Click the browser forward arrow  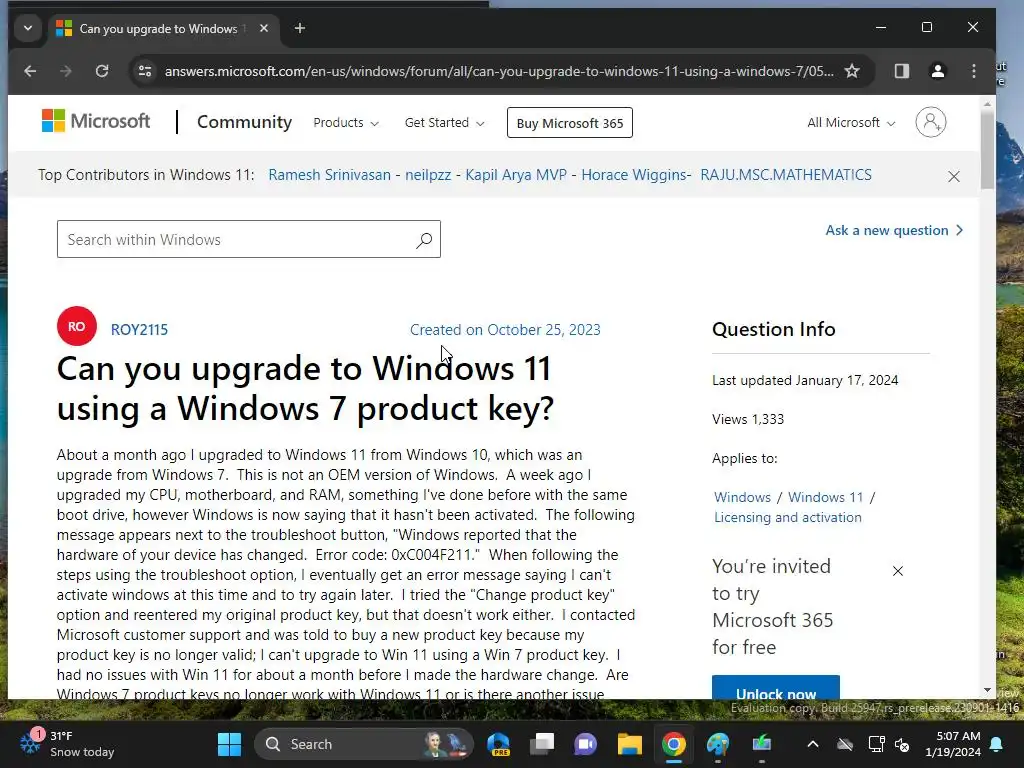(65, 71)
